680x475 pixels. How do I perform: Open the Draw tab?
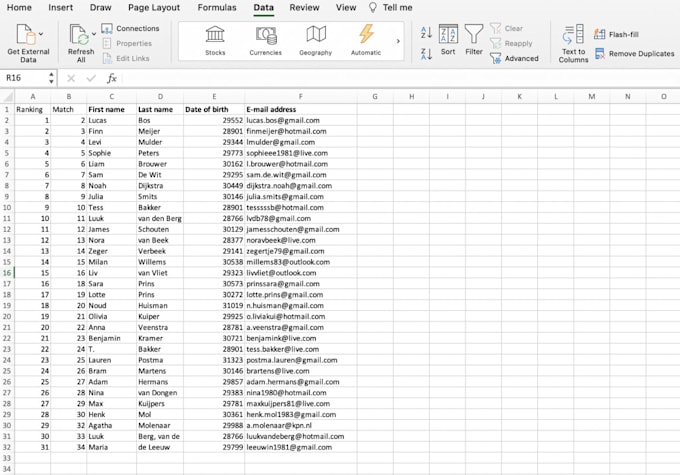pyautogui.click(x=101, y=7)
